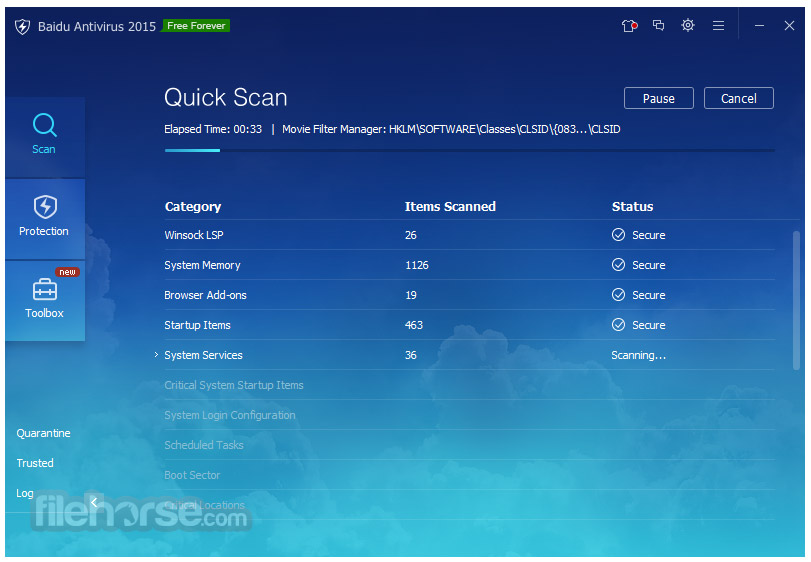
Task: Click the Items Scanned column header
Action: [x=450, y=206]
